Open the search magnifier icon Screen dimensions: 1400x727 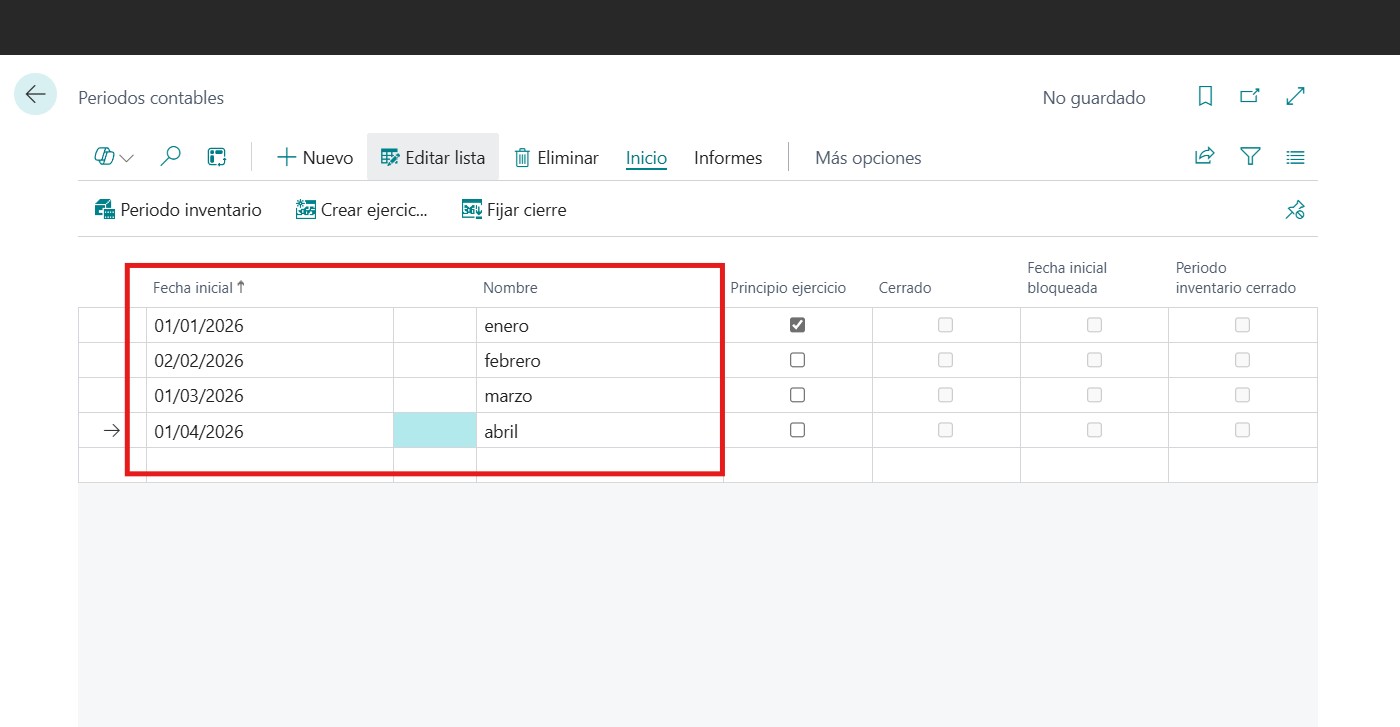(171, 157)
